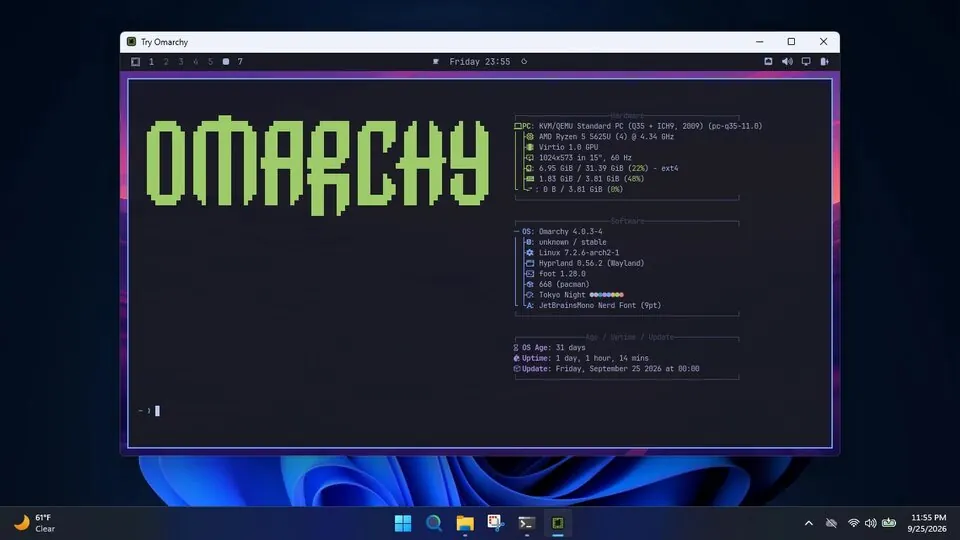Click the foot 1.28.0 terminal line
Screen dimensions: 960x540
point(555,274)
